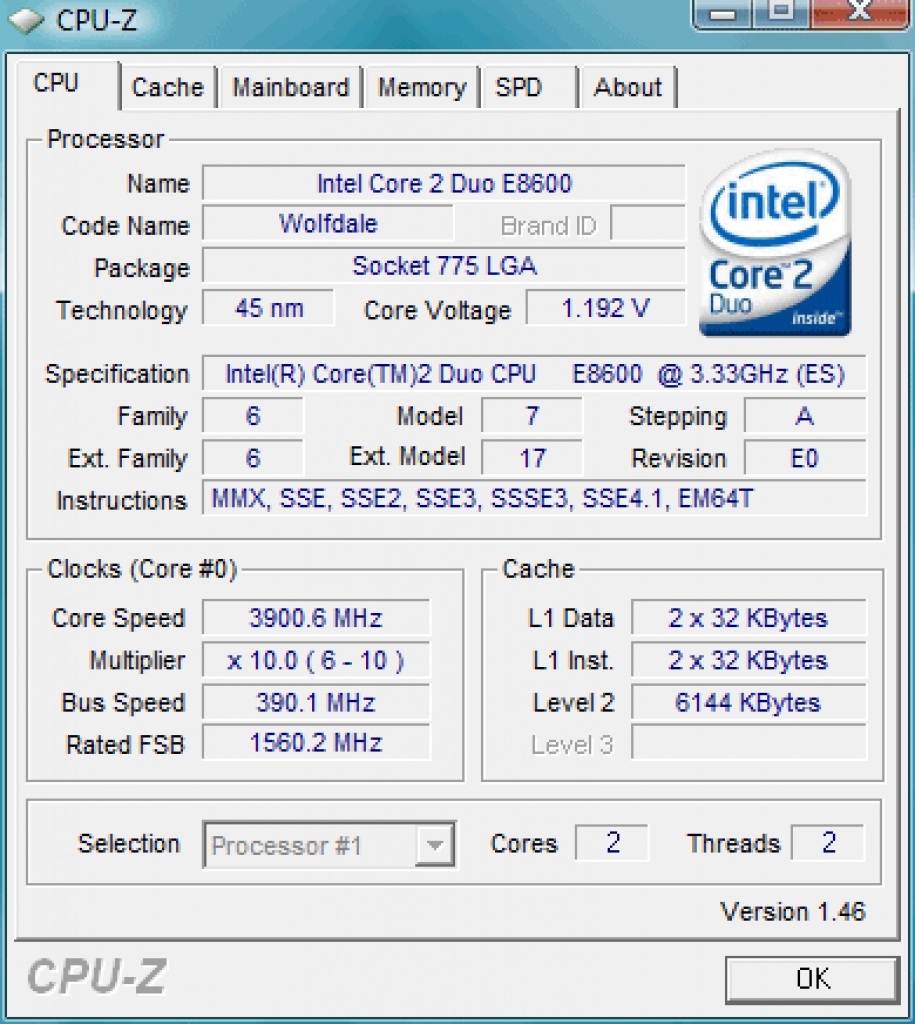Maximize the CPU-Z window
The image size is (915, 1024).
coord(781,13)
